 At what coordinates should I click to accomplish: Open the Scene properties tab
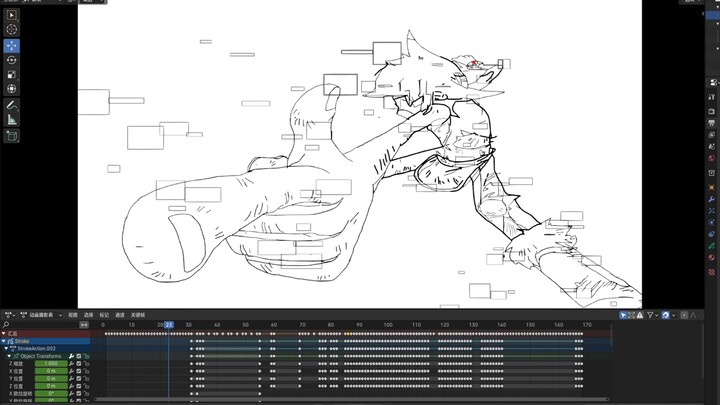pyautogui.click(x=711, y=146)
